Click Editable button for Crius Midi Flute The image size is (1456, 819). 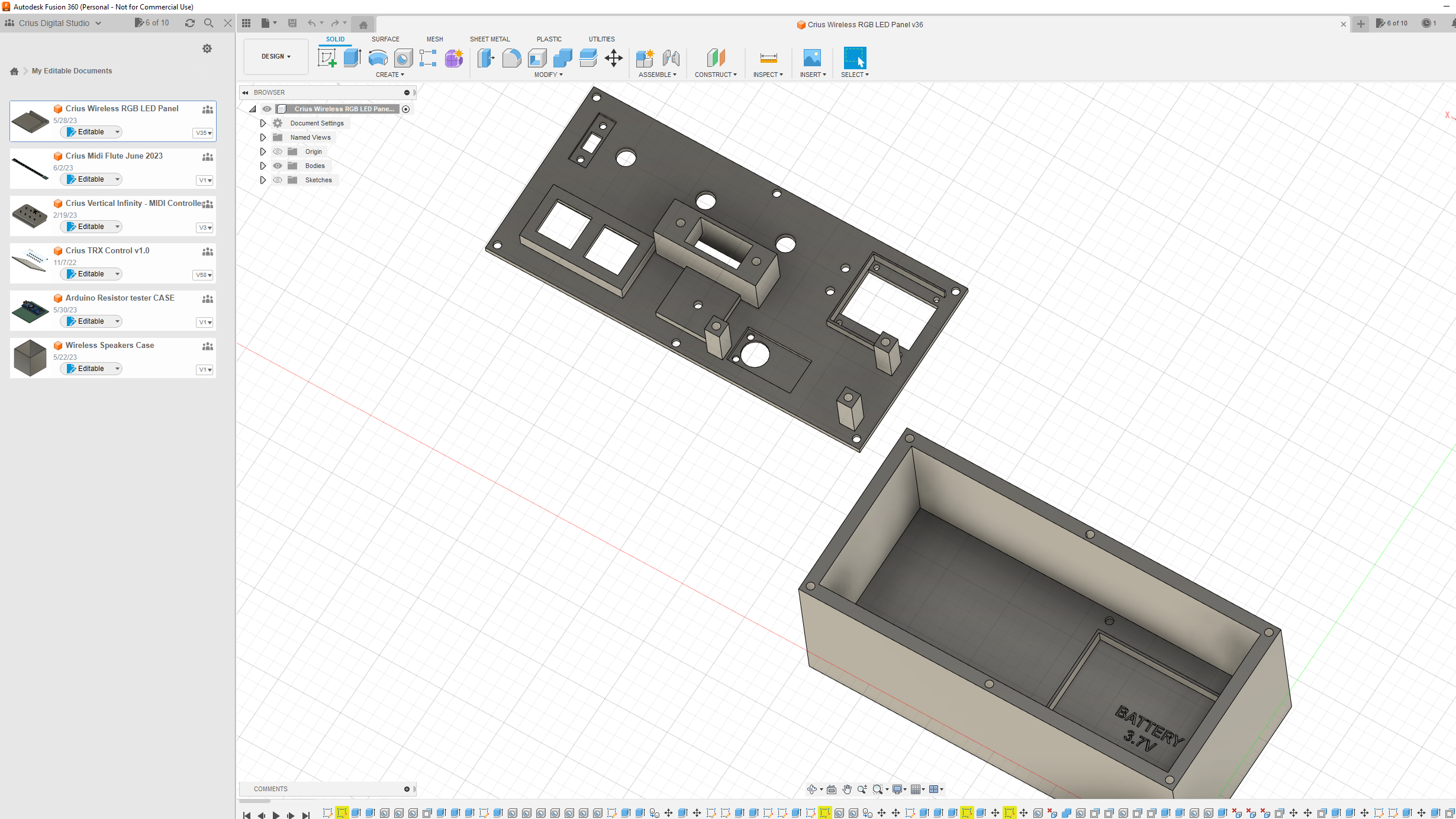pyautogui.click(x=92, y=178)
